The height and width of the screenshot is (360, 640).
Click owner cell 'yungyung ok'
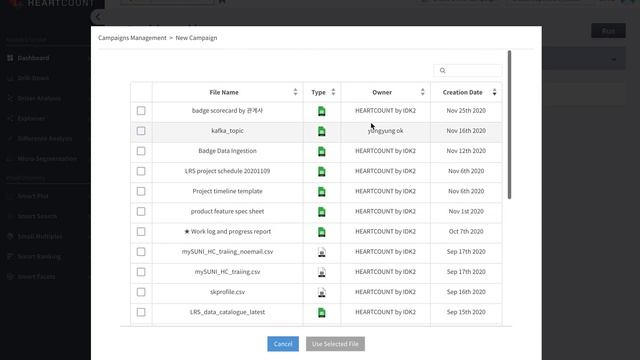[x=385, y=131]
